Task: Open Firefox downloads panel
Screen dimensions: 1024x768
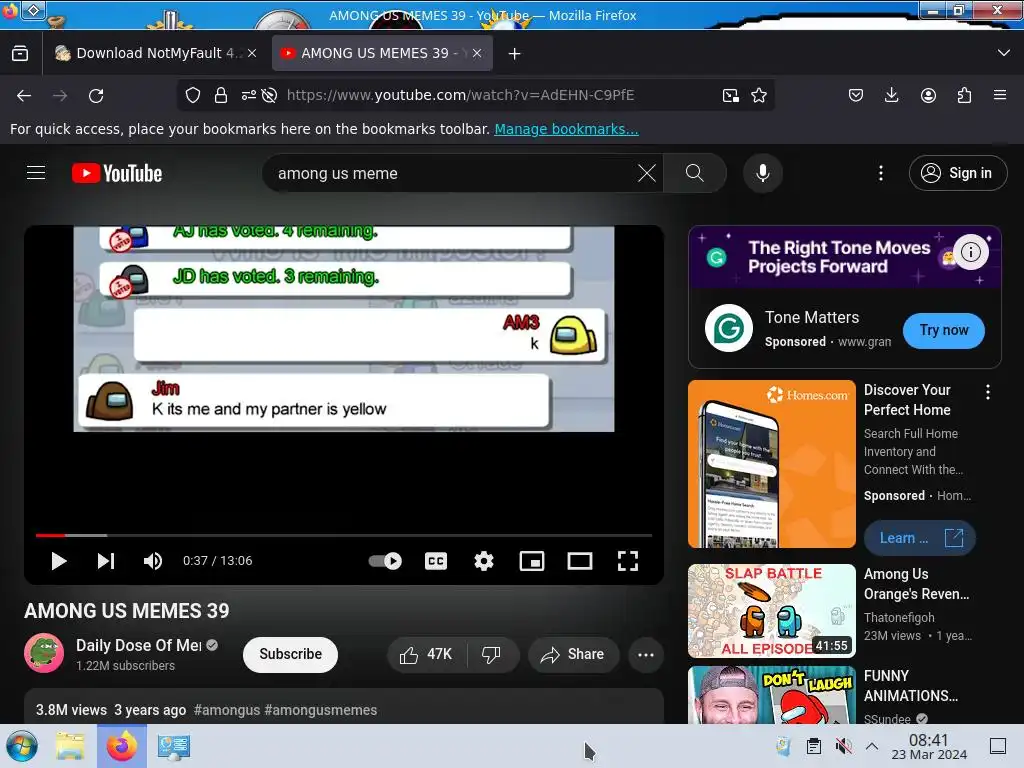Action: coord(891,95)
